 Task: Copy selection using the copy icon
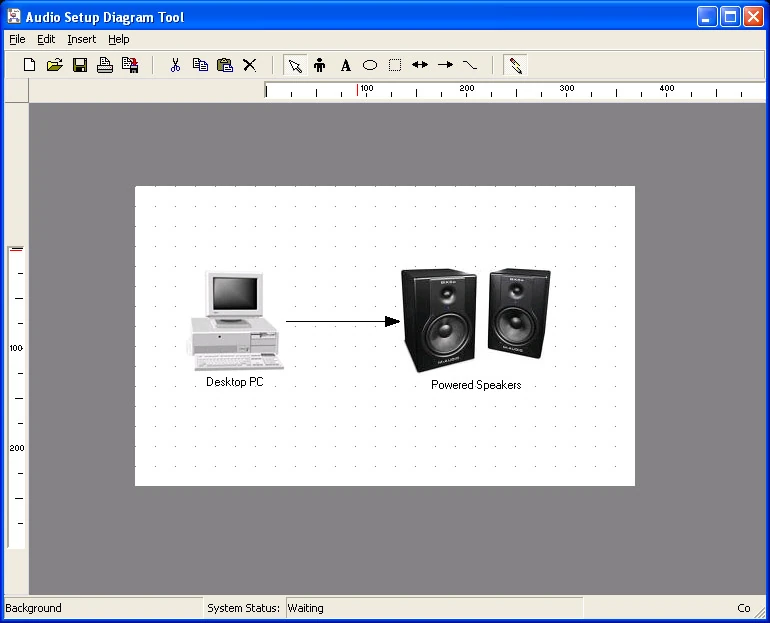pyautogui.click(x=200, y=65)
